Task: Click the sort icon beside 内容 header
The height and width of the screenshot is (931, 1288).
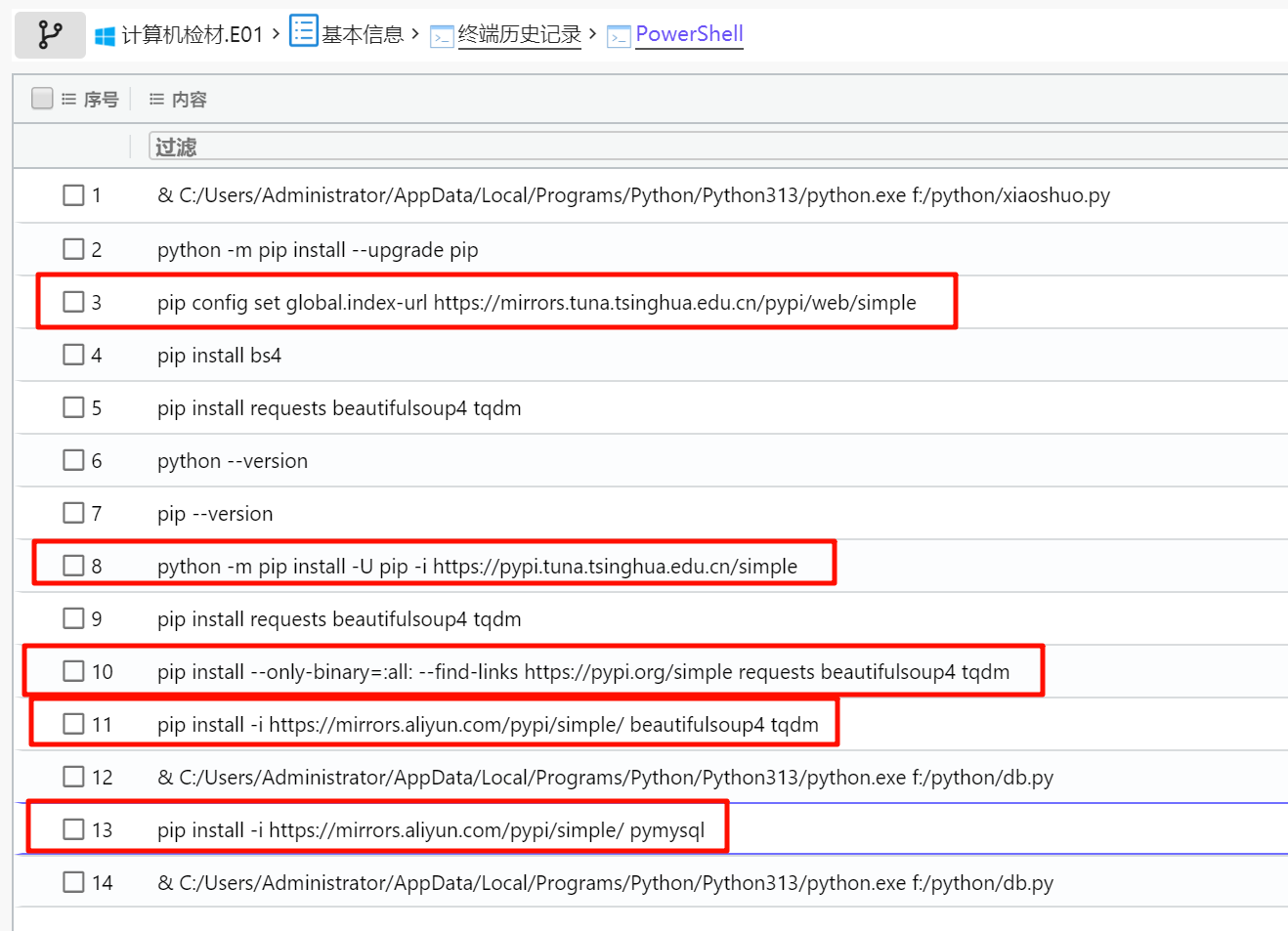Action: pyautogui.click(x=156, y=99)
